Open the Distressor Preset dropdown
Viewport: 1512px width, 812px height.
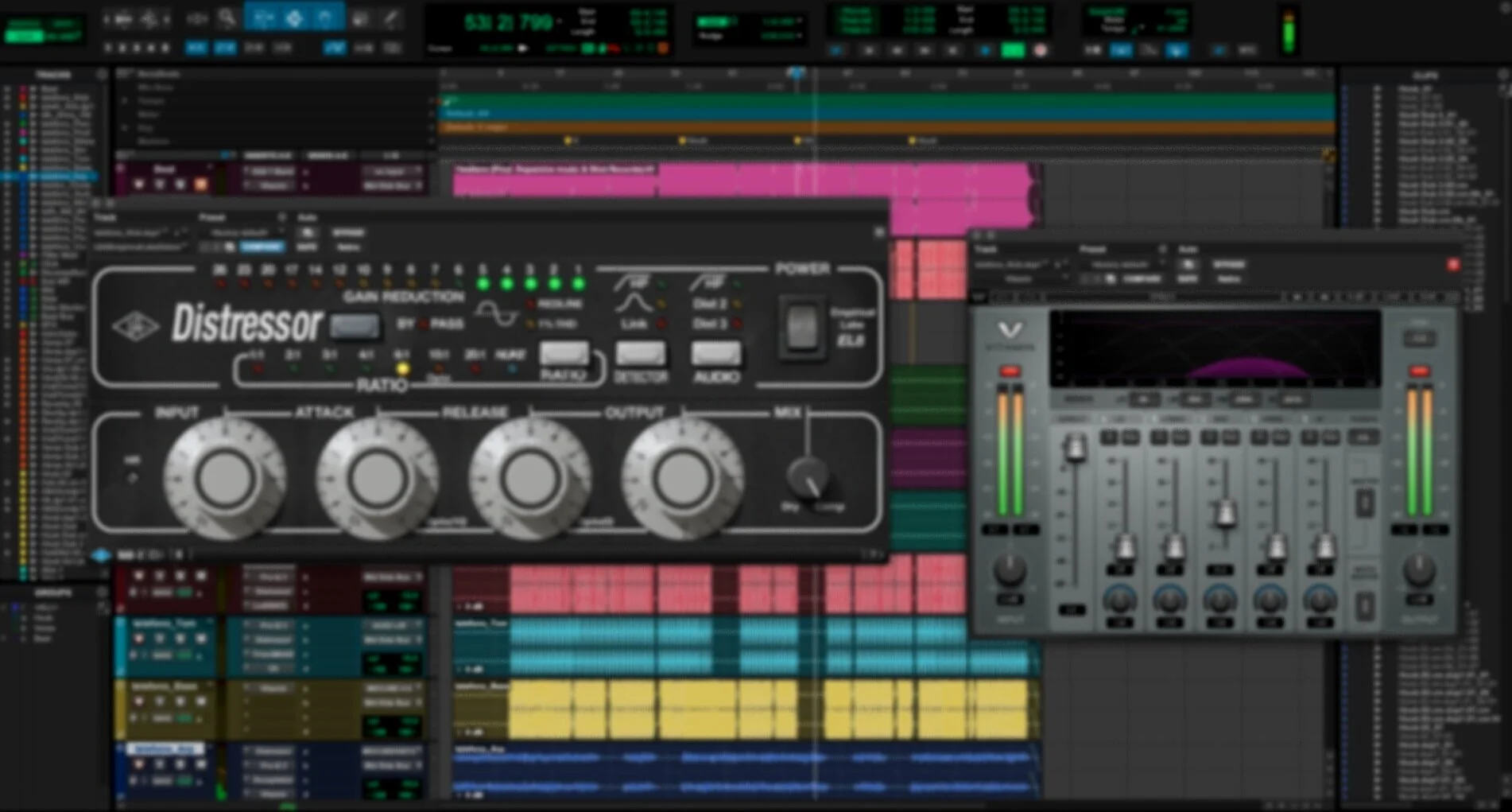[x=242, y=232]
